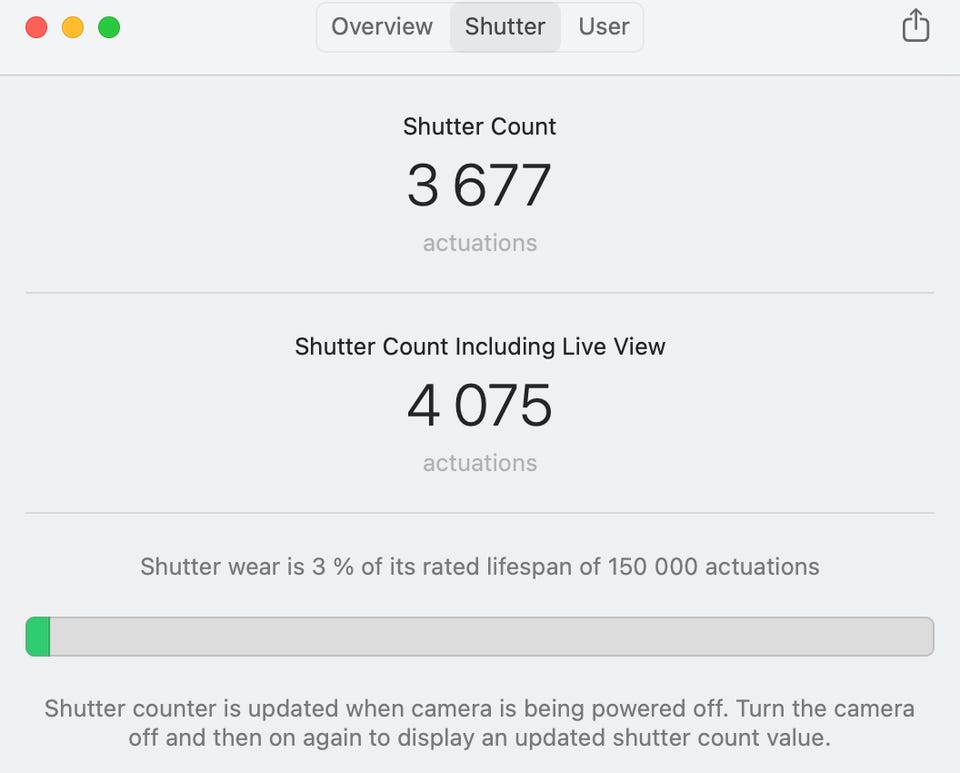Click the "Shutter Count" heading
This screenshot has height=773, width=960.
click(x=480, y=127)
